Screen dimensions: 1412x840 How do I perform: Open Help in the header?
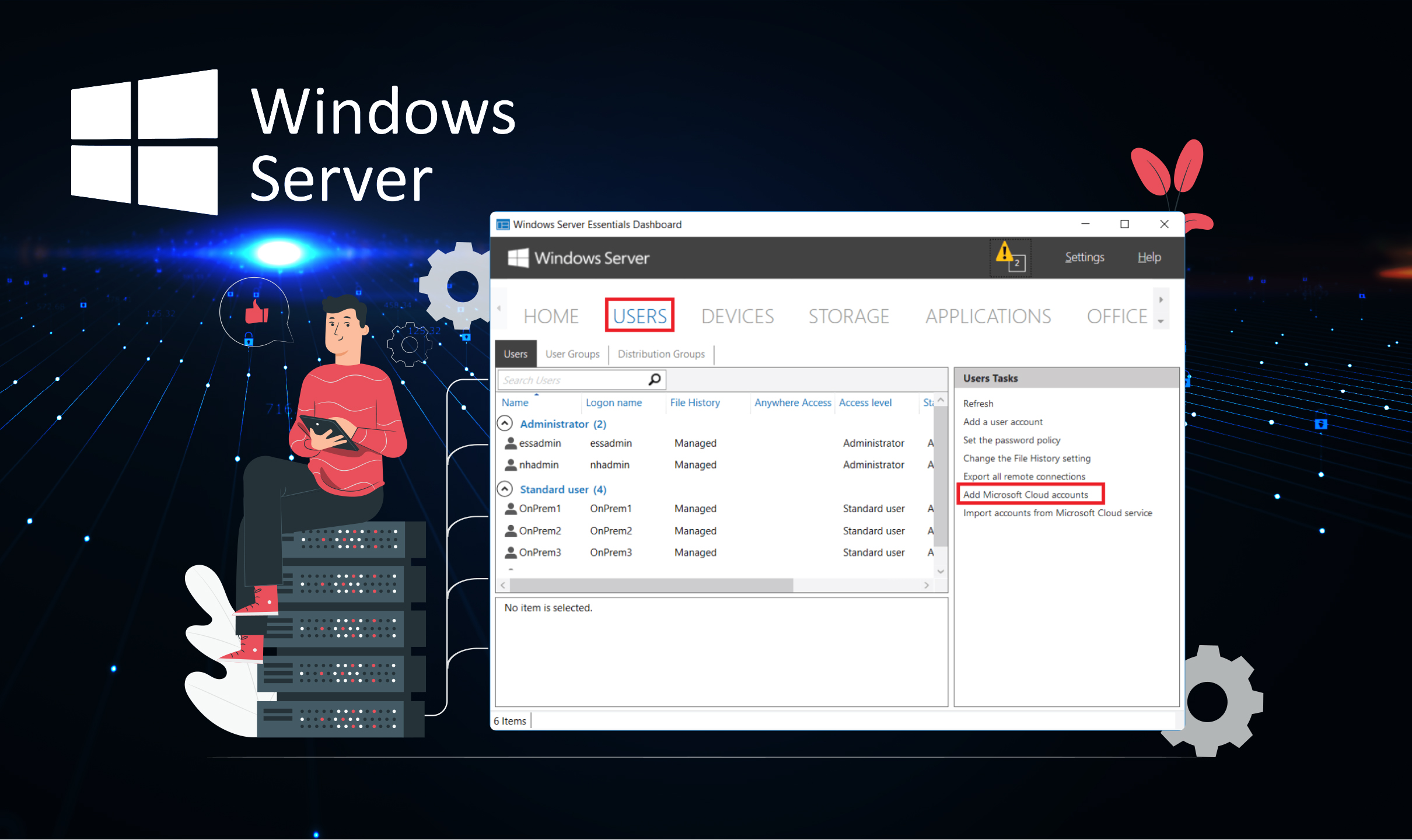(1149, 257)
